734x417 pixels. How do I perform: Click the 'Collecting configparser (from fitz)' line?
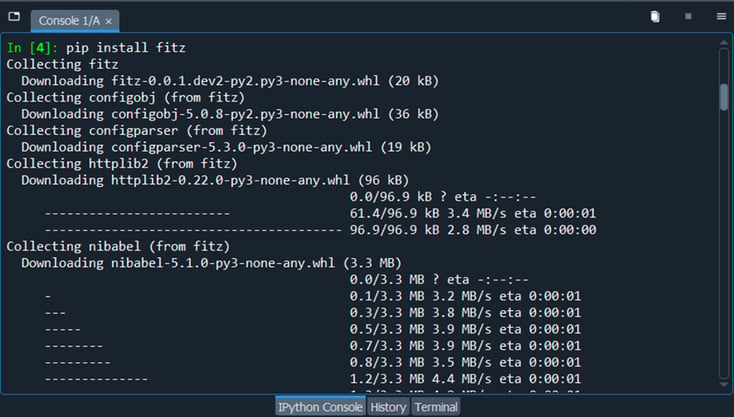click(137, 131)
